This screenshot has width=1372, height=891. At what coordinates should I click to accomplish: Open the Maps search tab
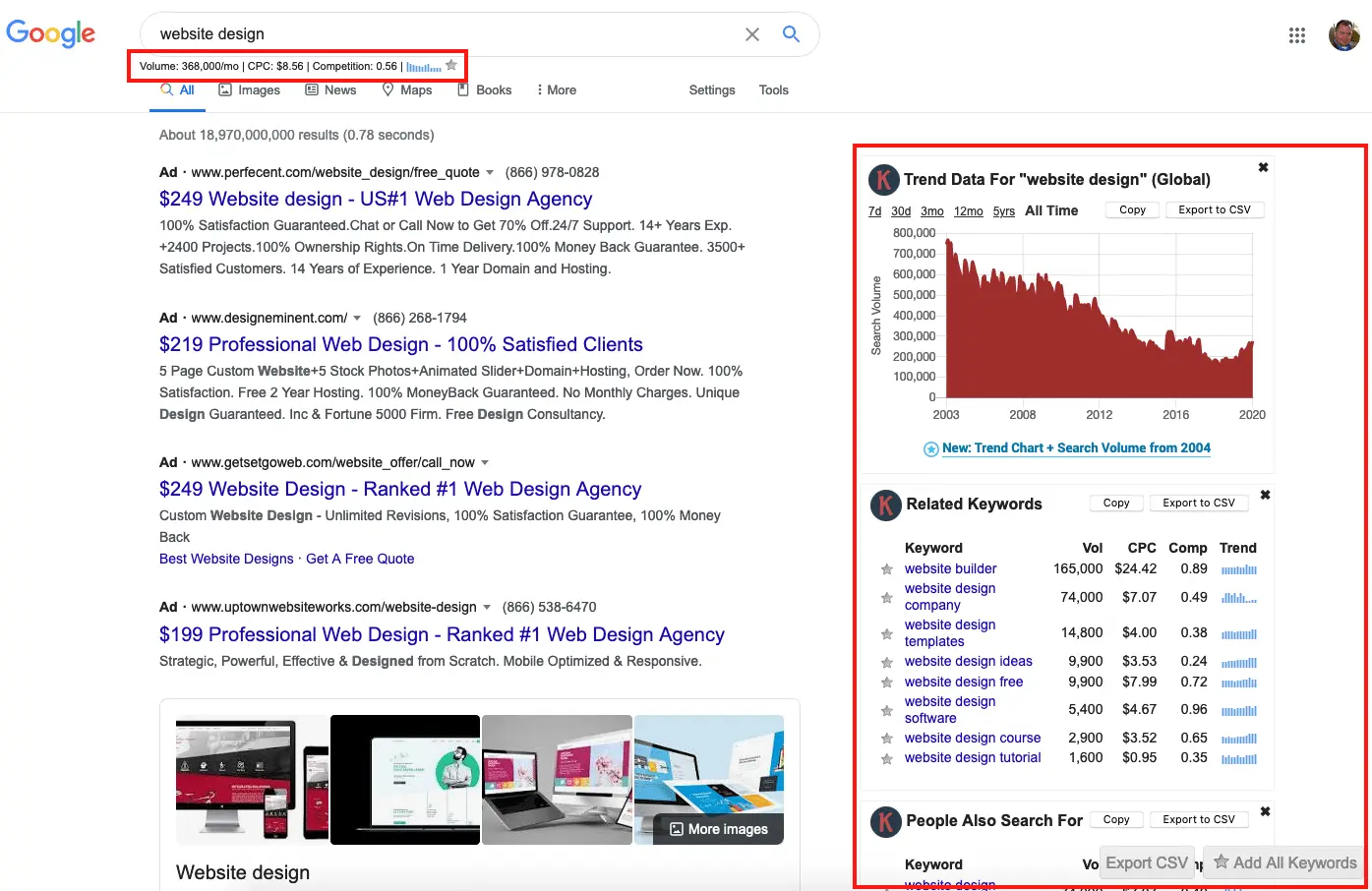click(407, 90)
